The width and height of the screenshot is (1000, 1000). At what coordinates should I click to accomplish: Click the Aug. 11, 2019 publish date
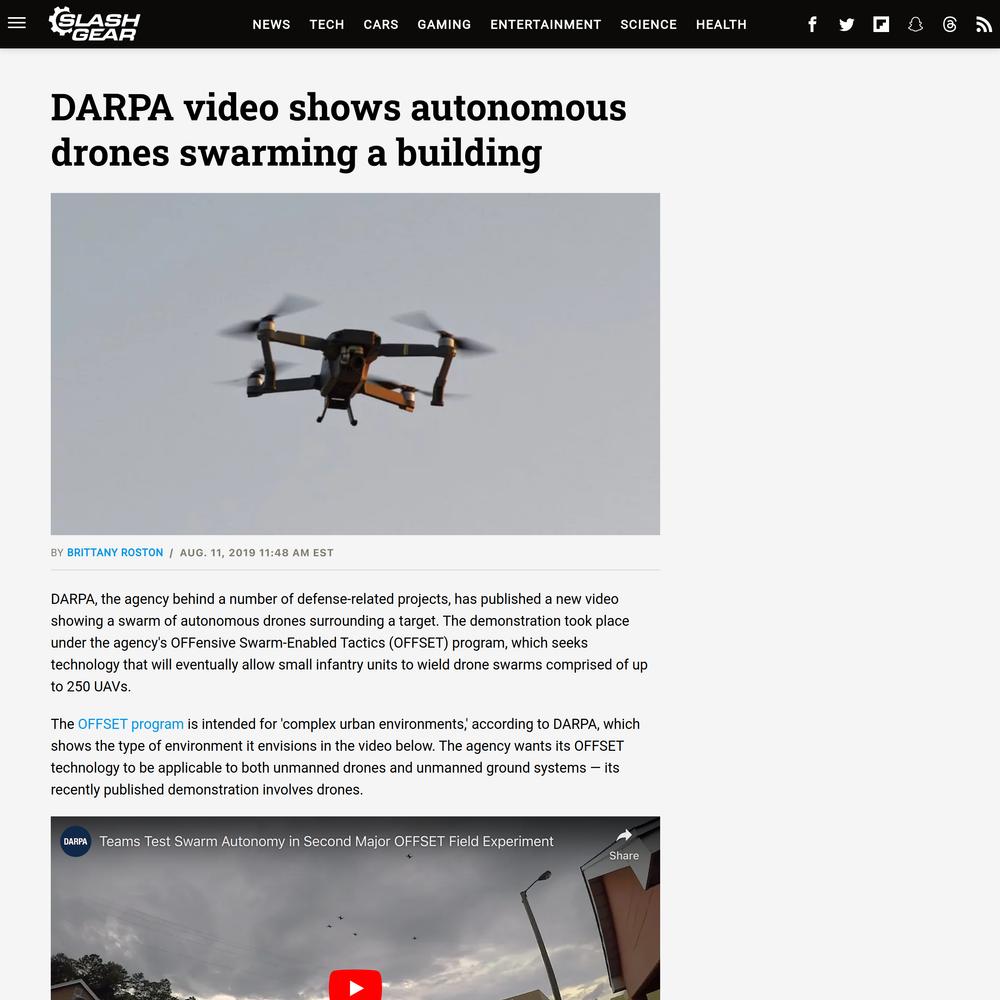click(256, 552)
